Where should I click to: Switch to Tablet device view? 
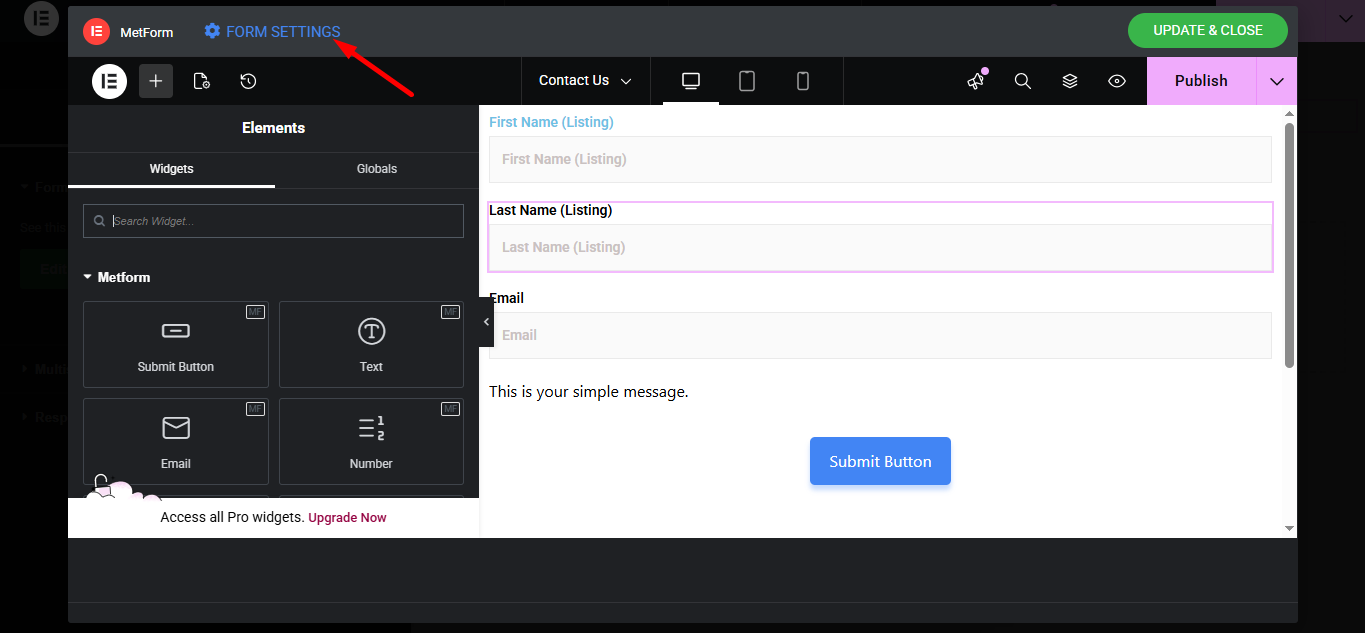tap(747, 81)
